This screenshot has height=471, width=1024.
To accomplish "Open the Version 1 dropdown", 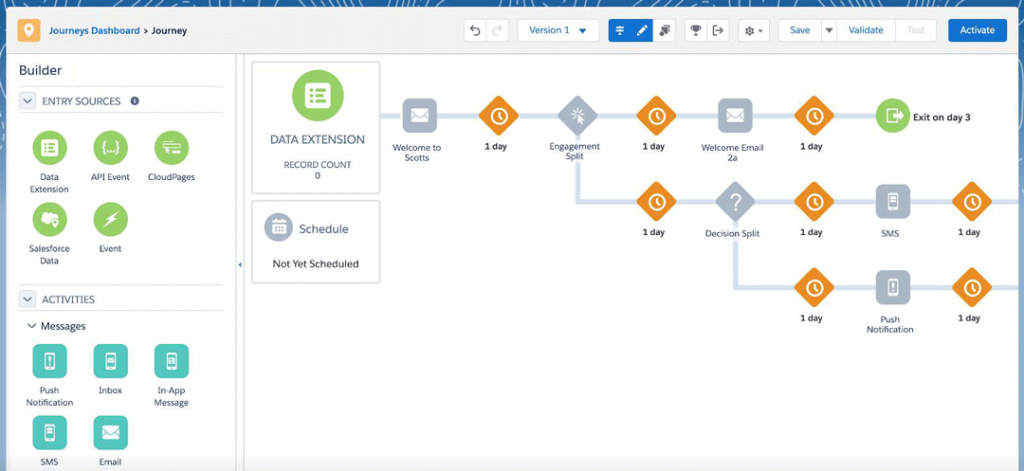I will 558,30.
